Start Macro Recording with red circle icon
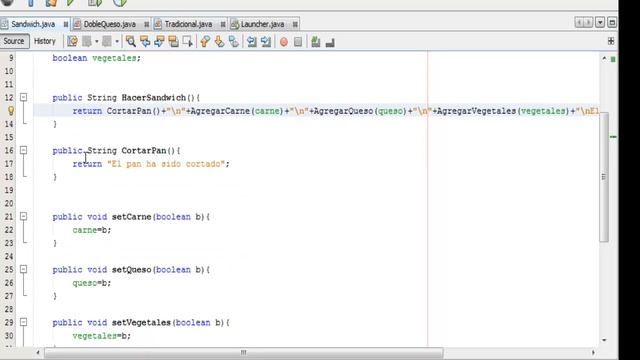 point(284,42)
